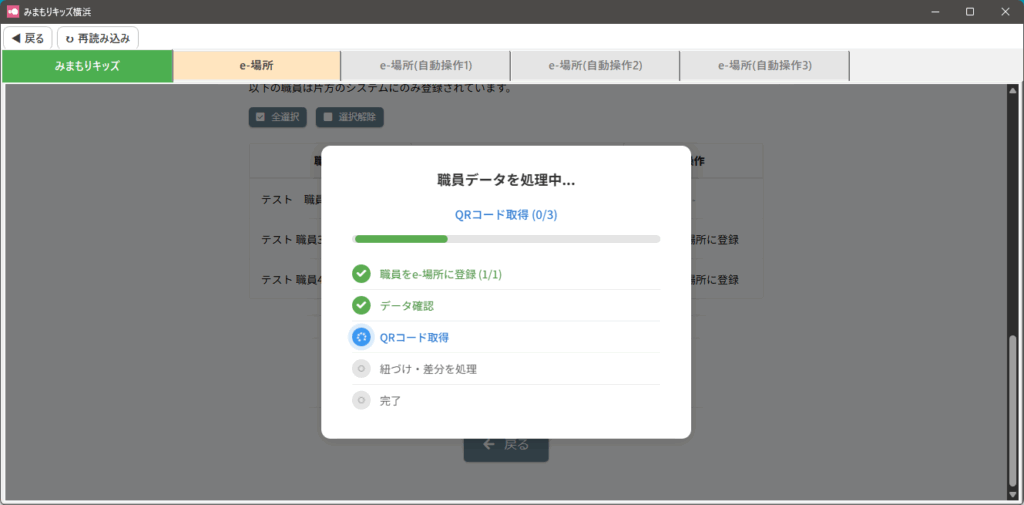Switch to the e-場所 tab
The height and width of the screenshot is (505, 1024).
256,66
